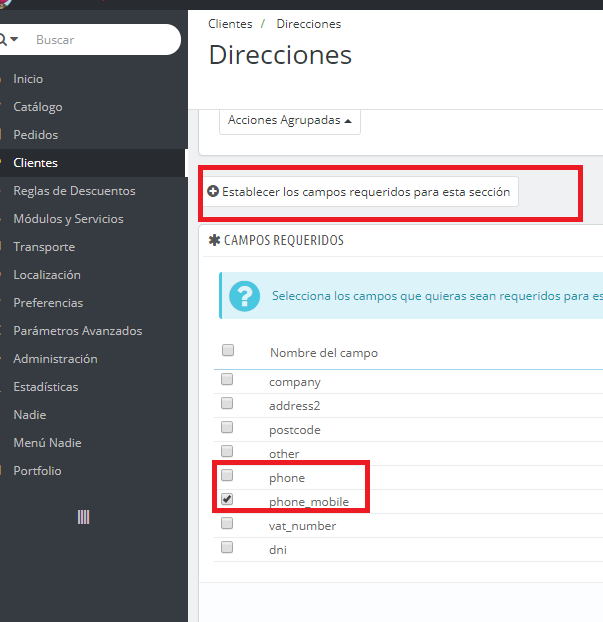Go to the Transporte section
The image size is (603, 622).
point(44,247)
